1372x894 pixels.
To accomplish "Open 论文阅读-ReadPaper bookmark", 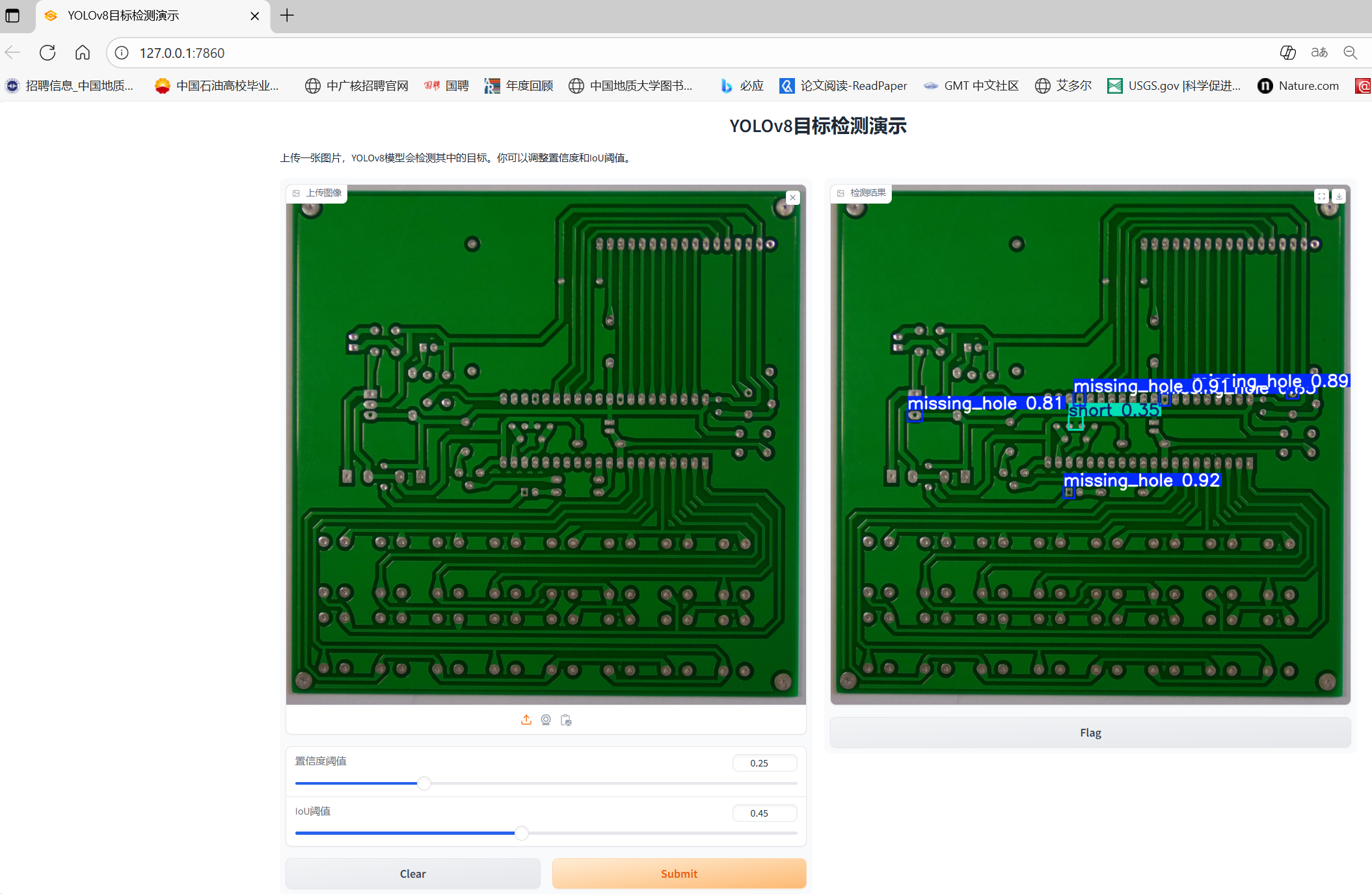I will (843, 86).
